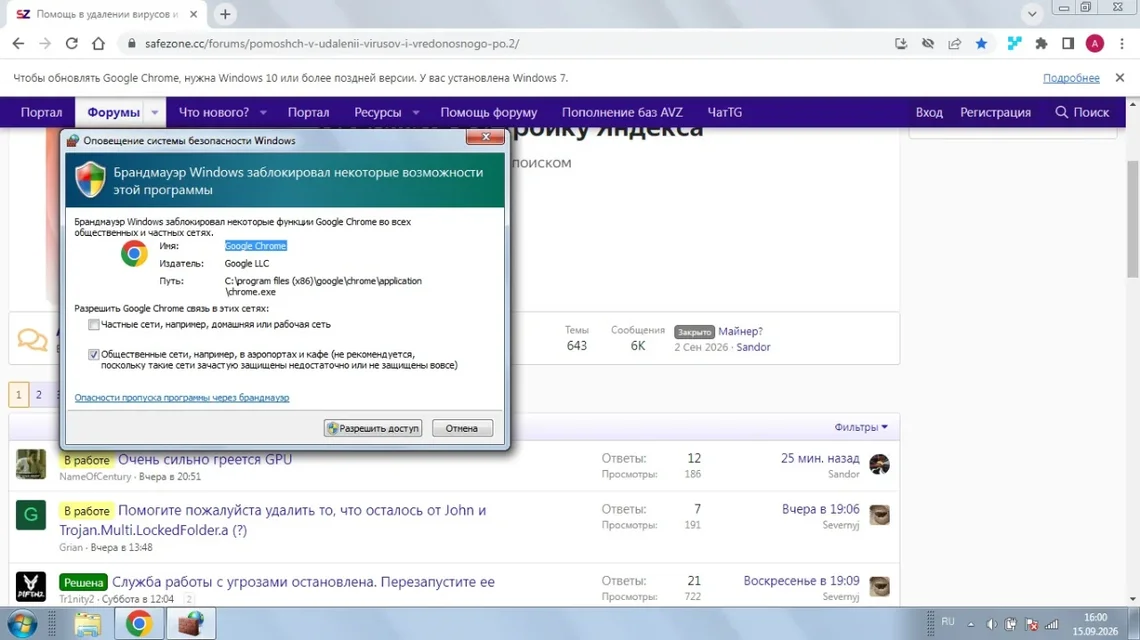Click the firewall taskbar icon
The width and height of the screenshot is (1140, 640).
pyautogui.click(x=190, y=624)
